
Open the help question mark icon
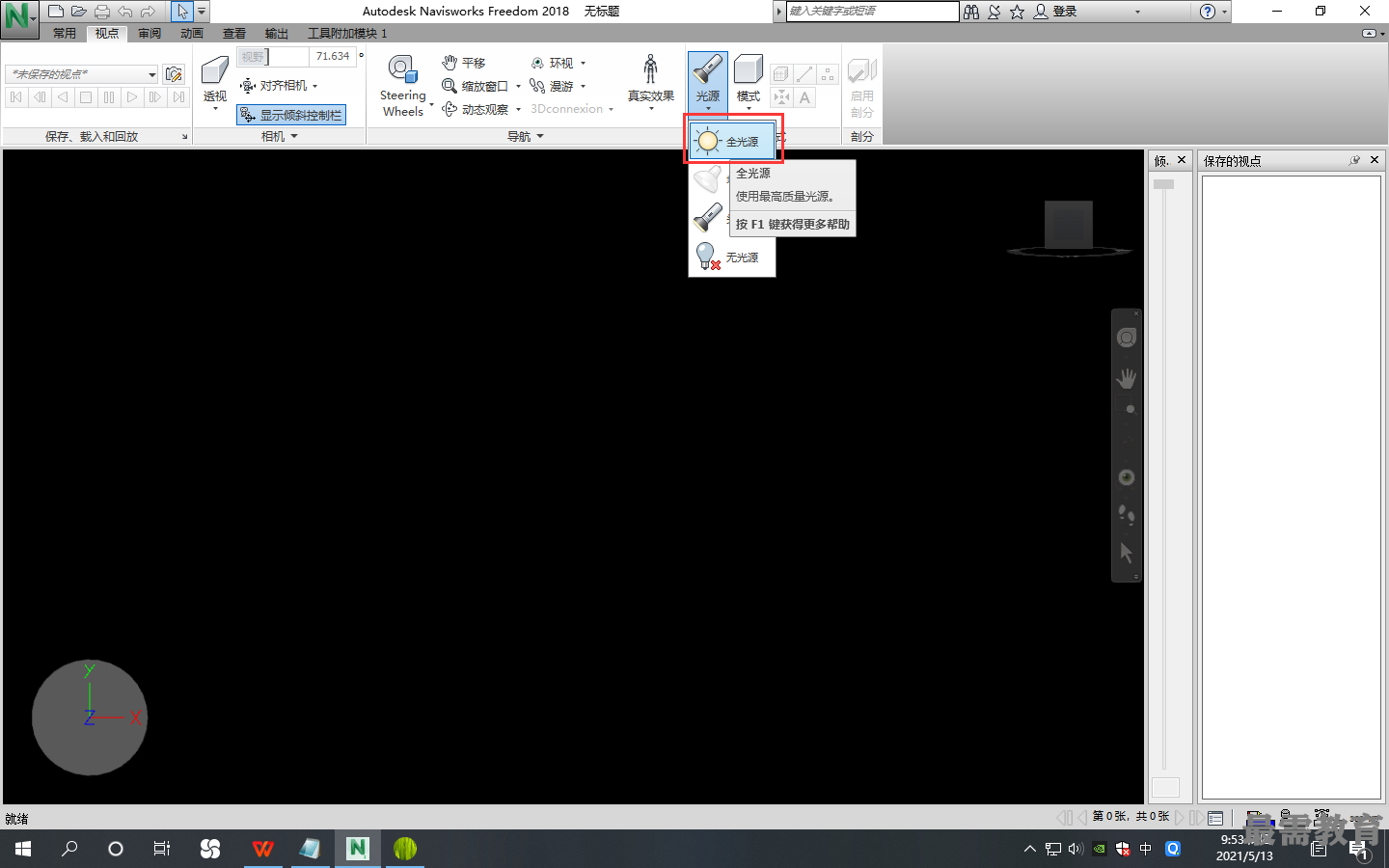pos(1208,12)
